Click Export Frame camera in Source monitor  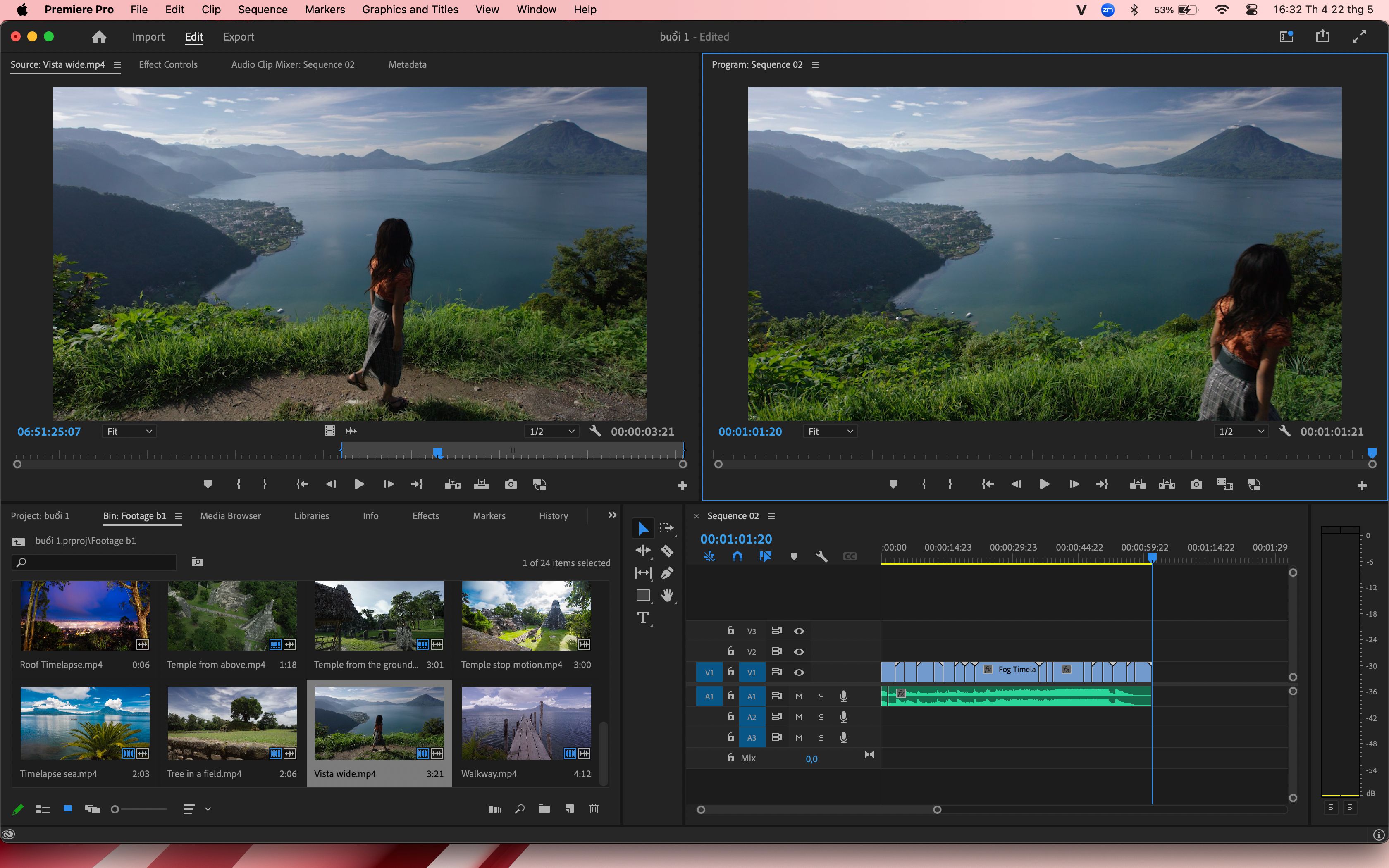point(510,484)
